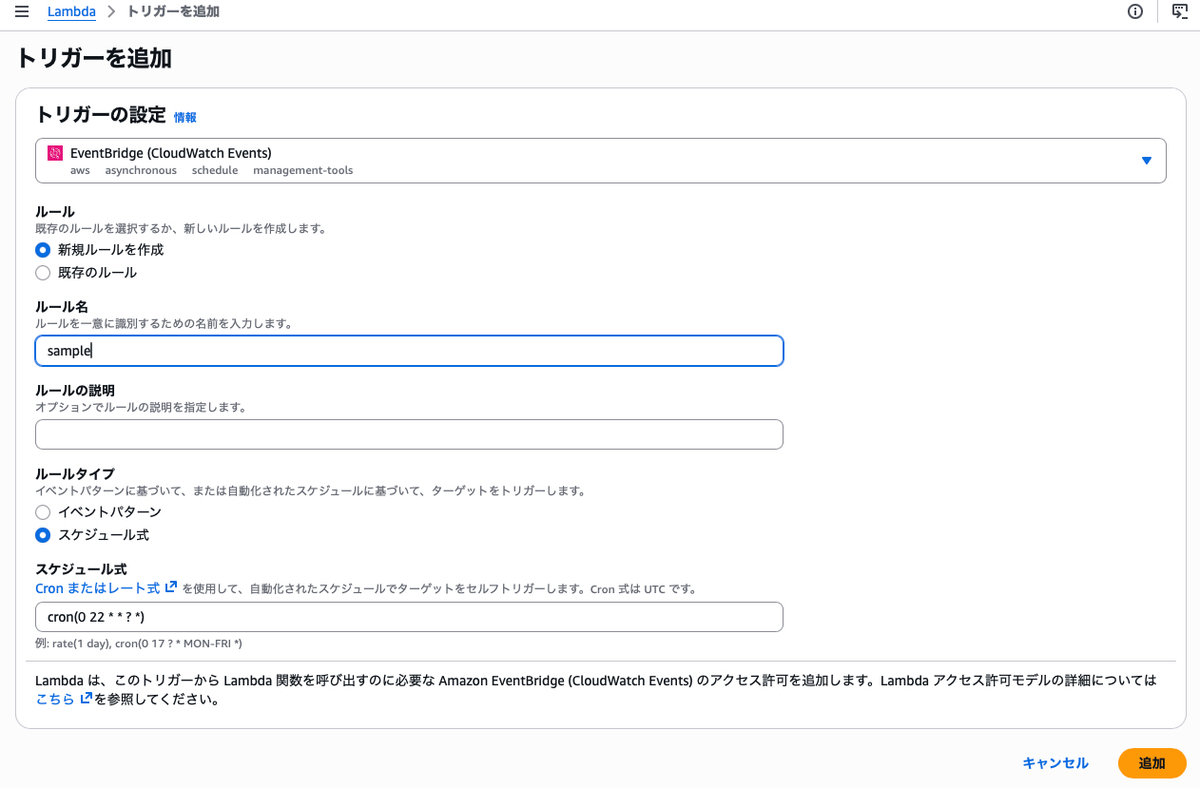This screenshot has width=1200, height=788.
Task: Select イベントパターン radio button
Action: pos(43,512)
